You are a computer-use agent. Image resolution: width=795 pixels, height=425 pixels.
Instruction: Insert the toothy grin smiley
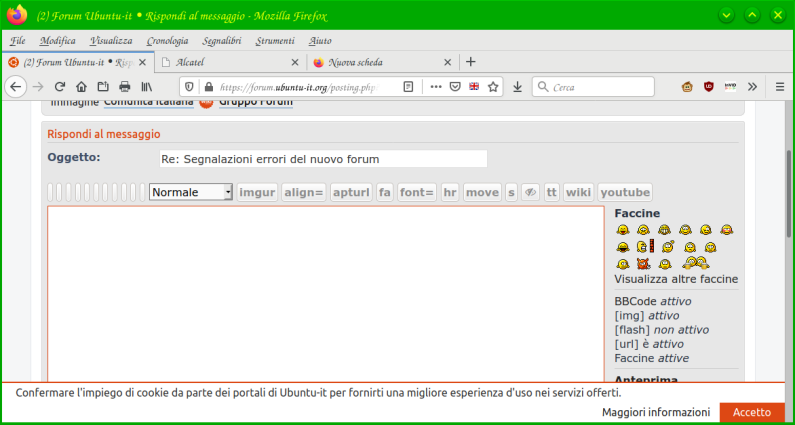coord(664,230)
